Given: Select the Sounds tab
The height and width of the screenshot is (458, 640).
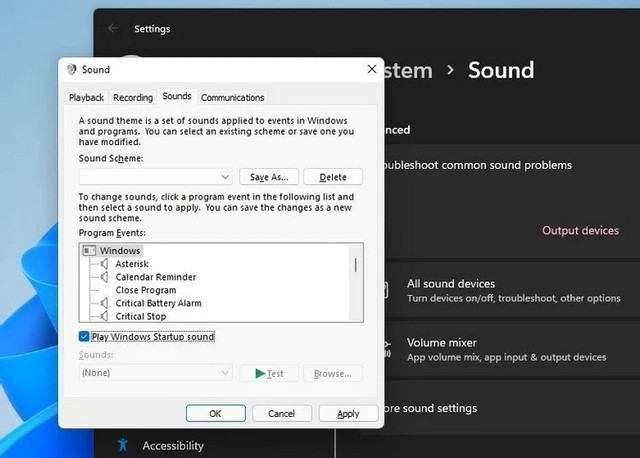Looking at the screenshot, I should (177, 96).
